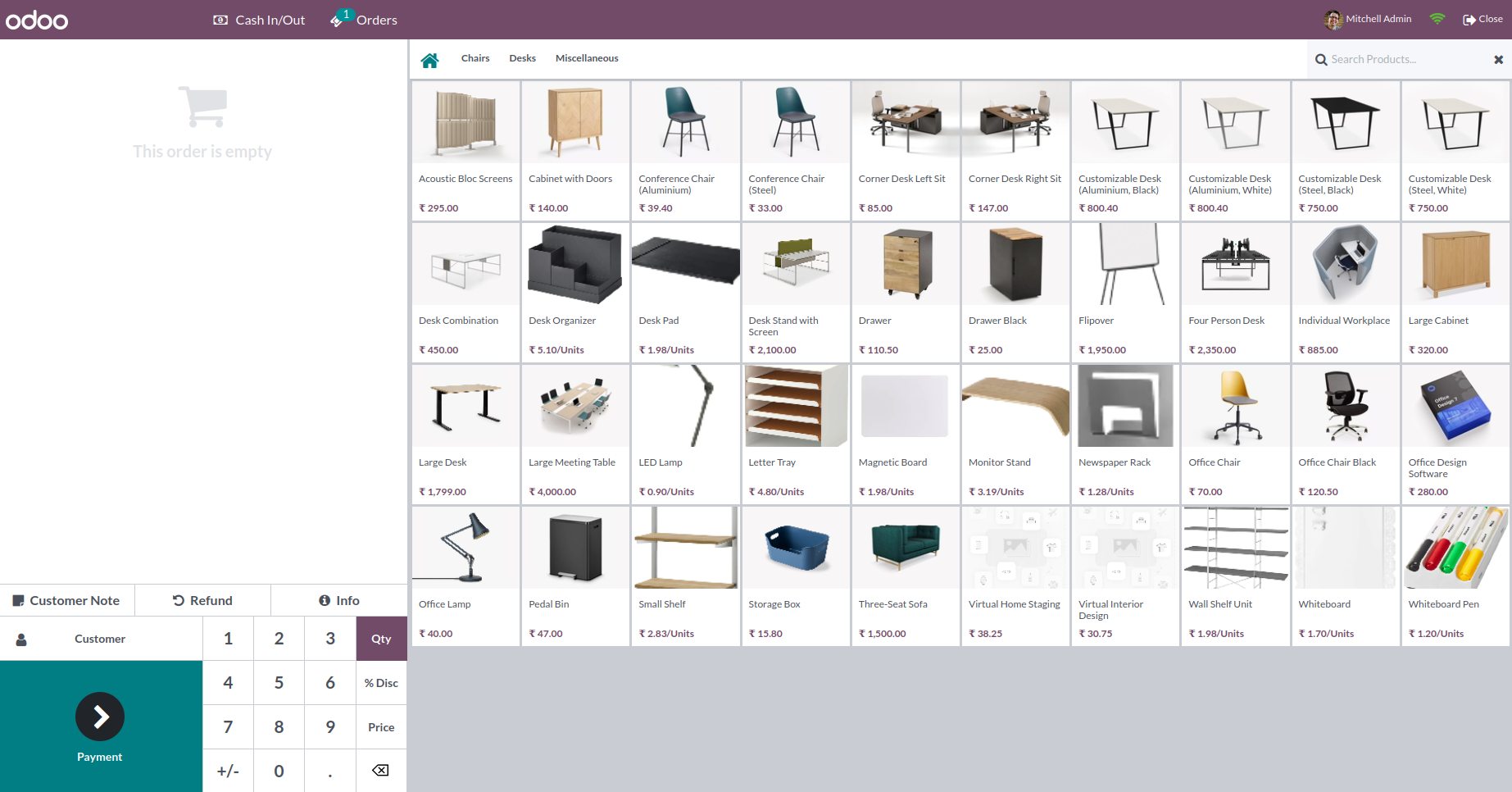Go to the home category icon

[x=429, y=59]
